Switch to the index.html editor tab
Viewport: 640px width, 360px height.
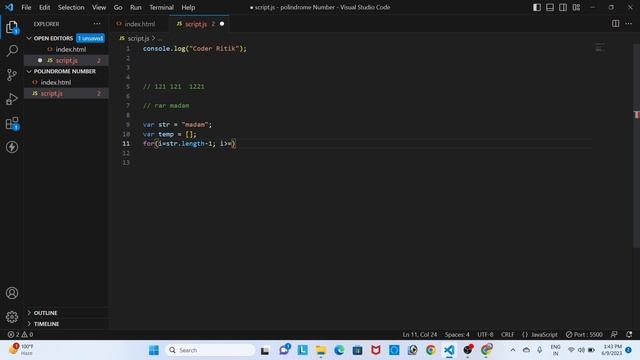point(140,24)
